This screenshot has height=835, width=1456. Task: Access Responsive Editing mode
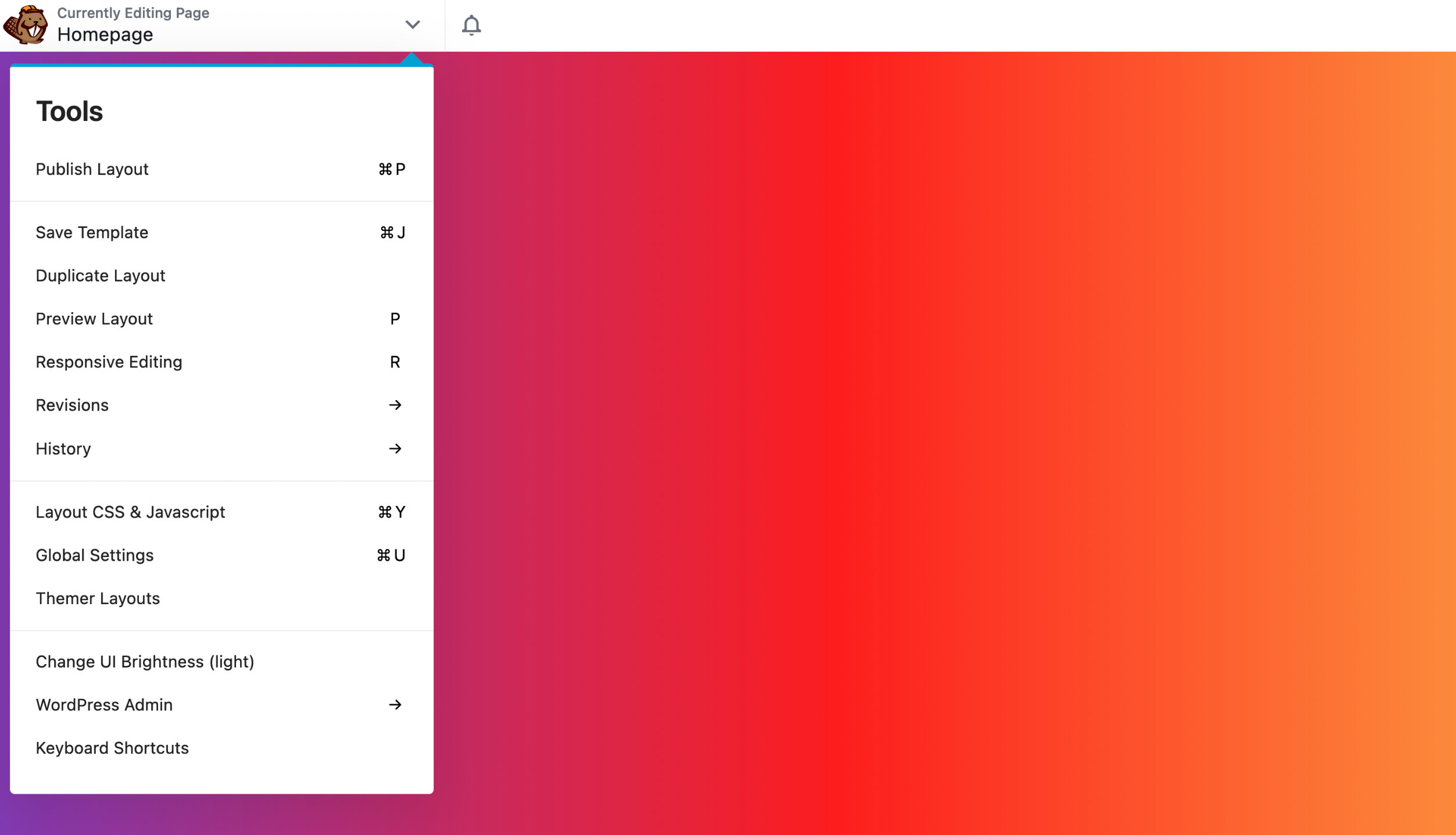(109, 362)
